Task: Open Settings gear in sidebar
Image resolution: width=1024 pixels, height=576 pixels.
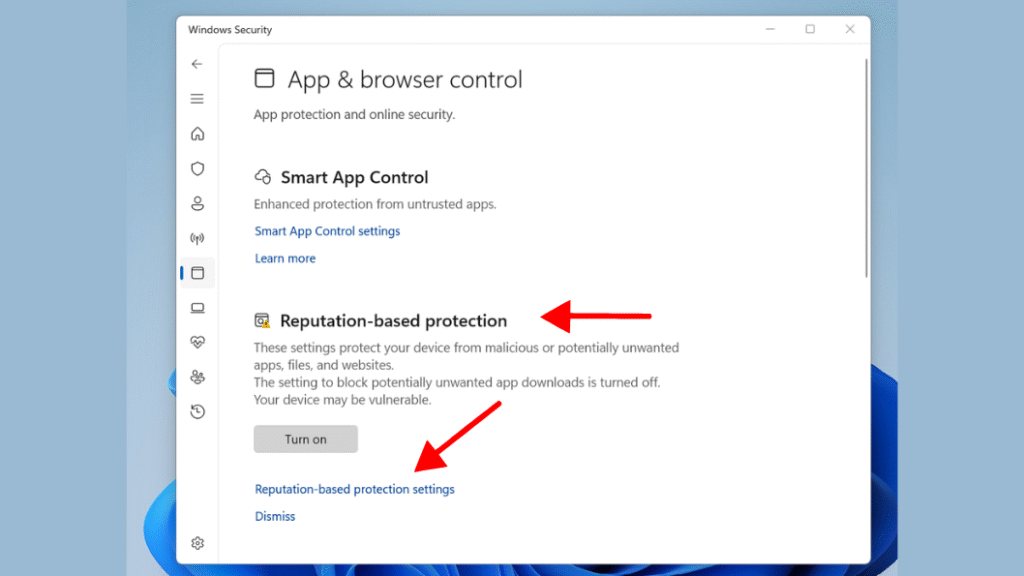Action: coord(197,543)
